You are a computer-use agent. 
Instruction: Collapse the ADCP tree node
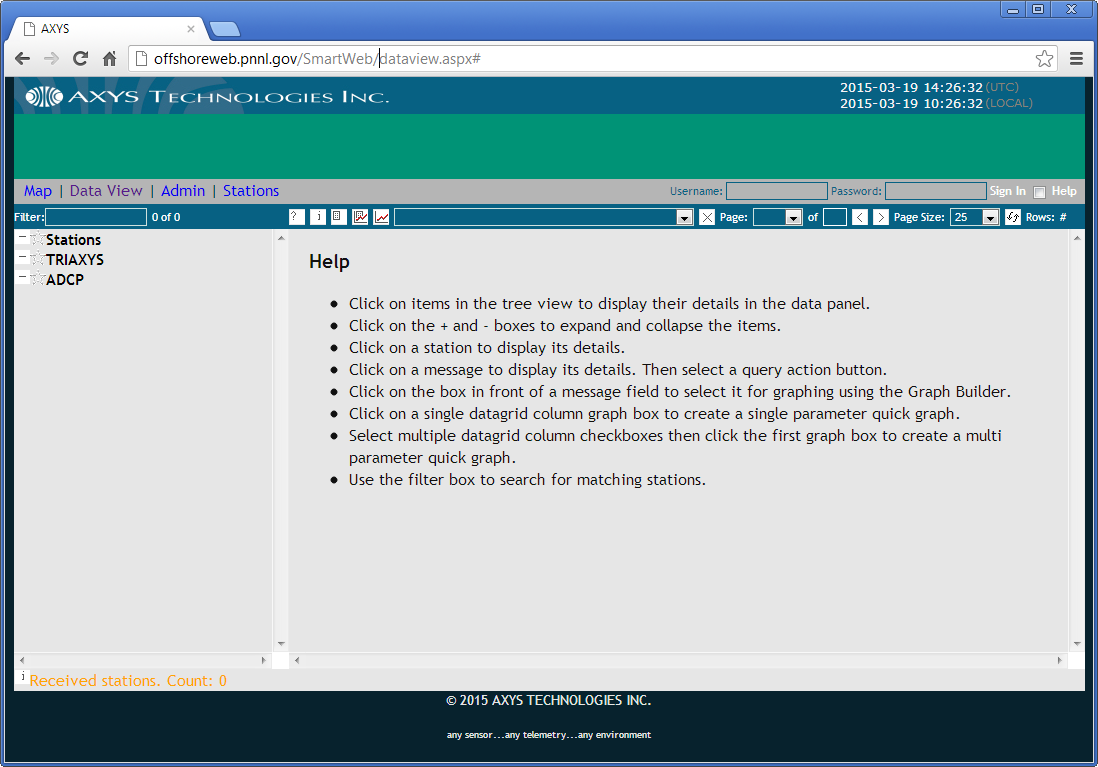(x=22, y=277)
